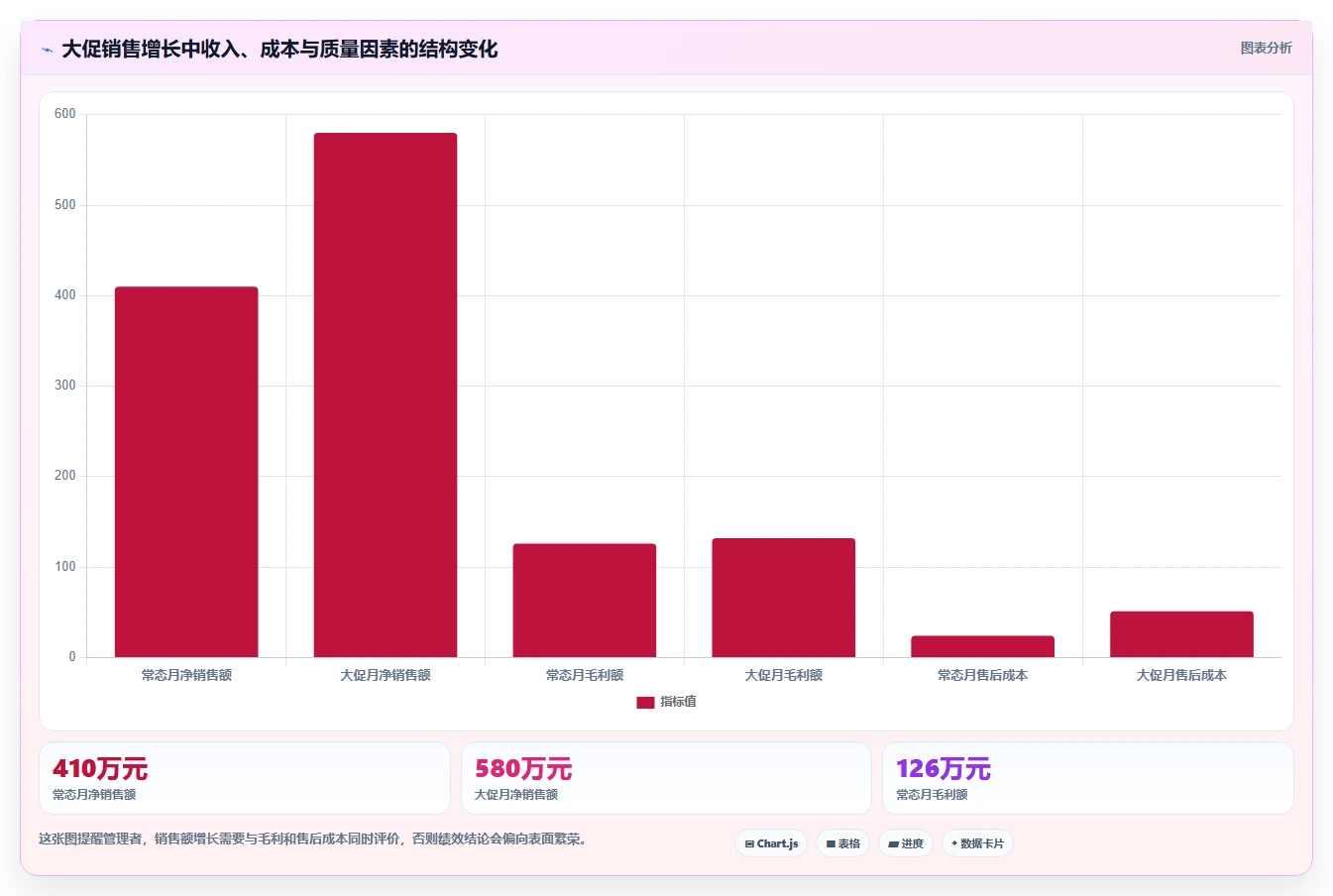The width and height of the screenshot is (1333, 896).
Task: Click the 大促月售后成本 axis label
Action: [x=1181, y=675]
